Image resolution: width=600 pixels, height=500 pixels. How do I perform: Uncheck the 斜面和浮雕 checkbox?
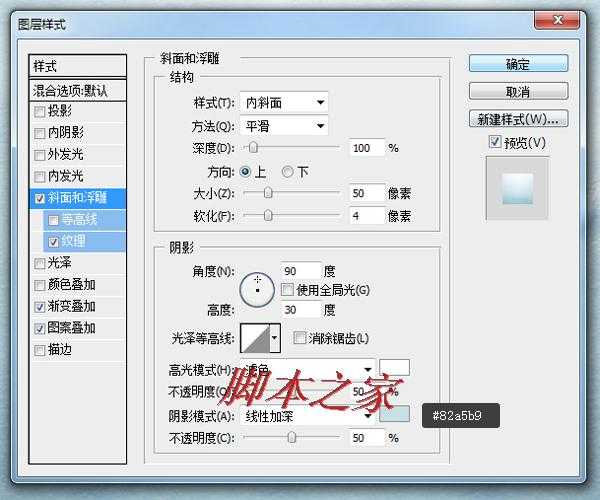(x=40, y=198)
